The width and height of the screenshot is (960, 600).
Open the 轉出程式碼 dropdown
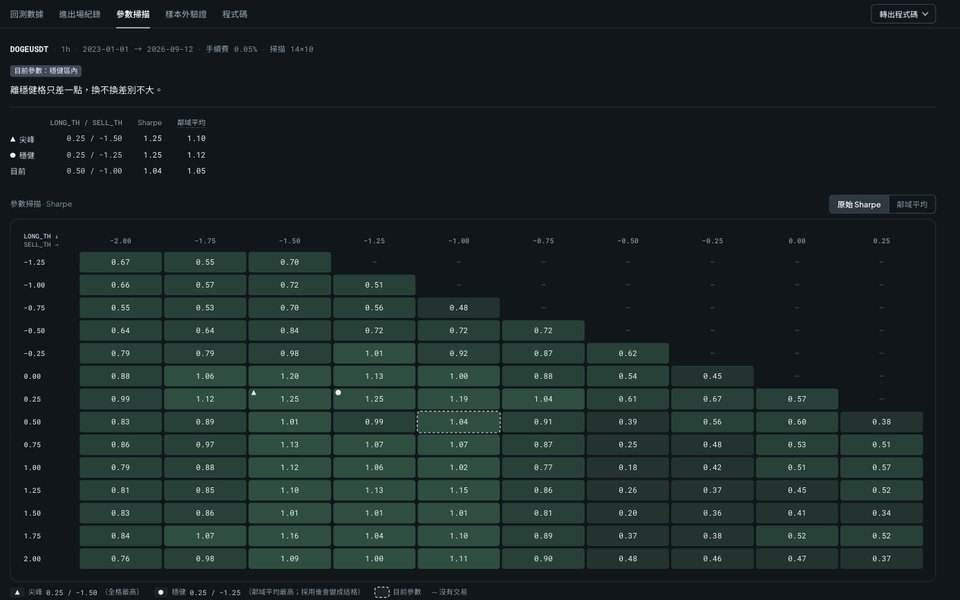[x=903, y=14]
